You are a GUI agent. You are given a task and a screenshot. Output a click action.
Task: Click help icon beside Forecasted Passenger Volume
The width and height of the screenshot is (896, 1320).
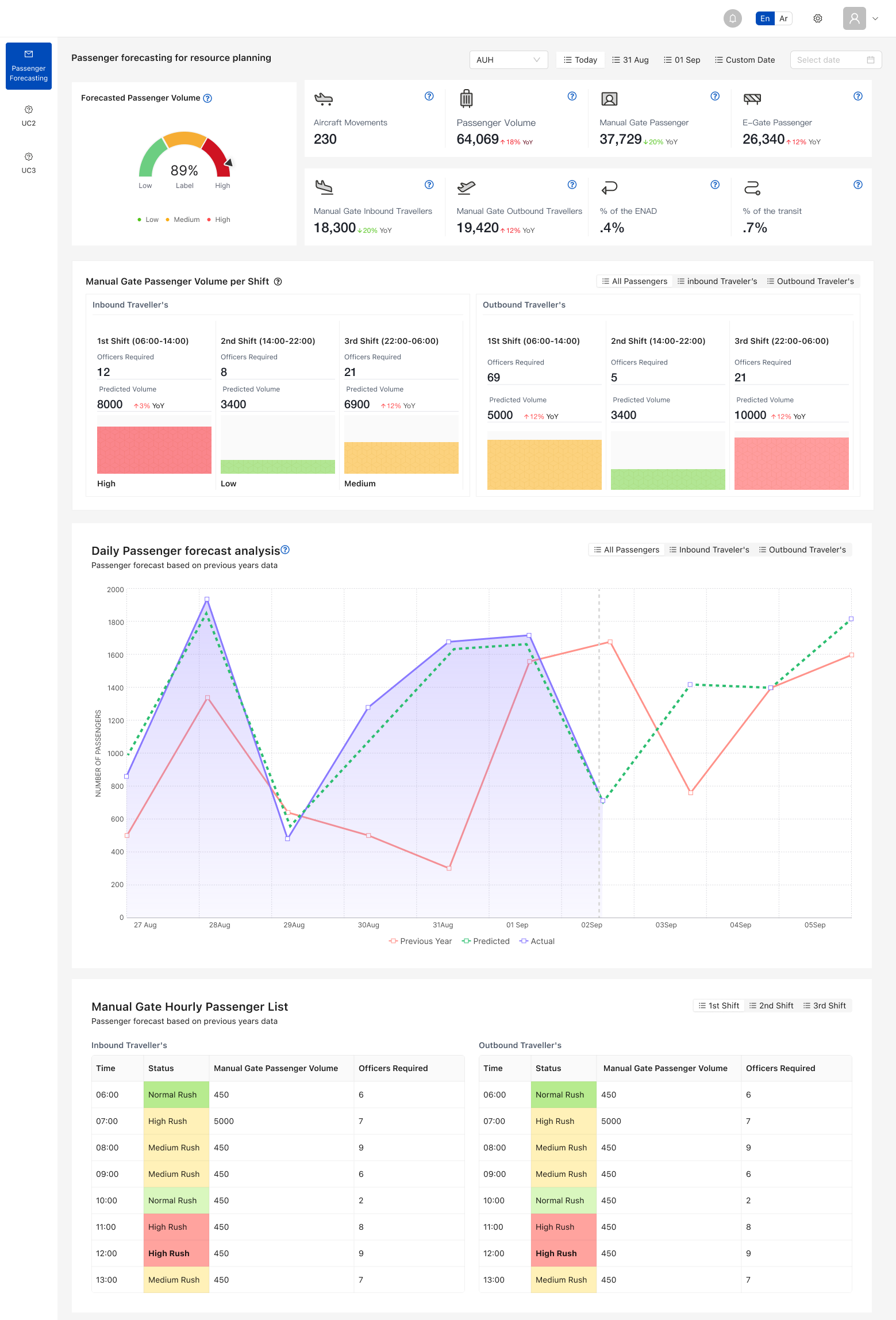(208, 98)
